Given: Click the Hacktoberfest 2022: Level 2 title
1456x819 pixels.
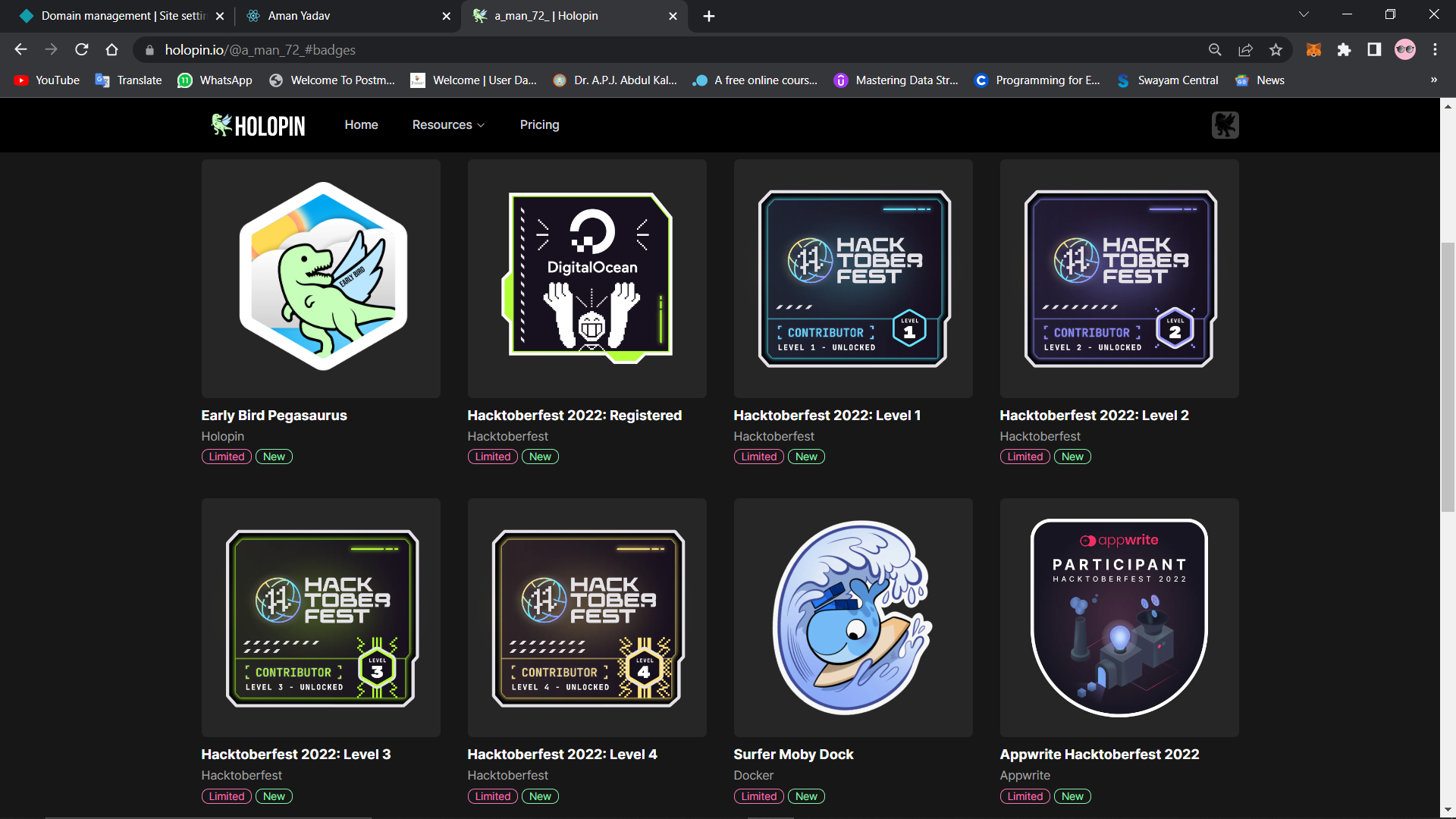Looking at the screenshot, I should (x=1094, y=416).
